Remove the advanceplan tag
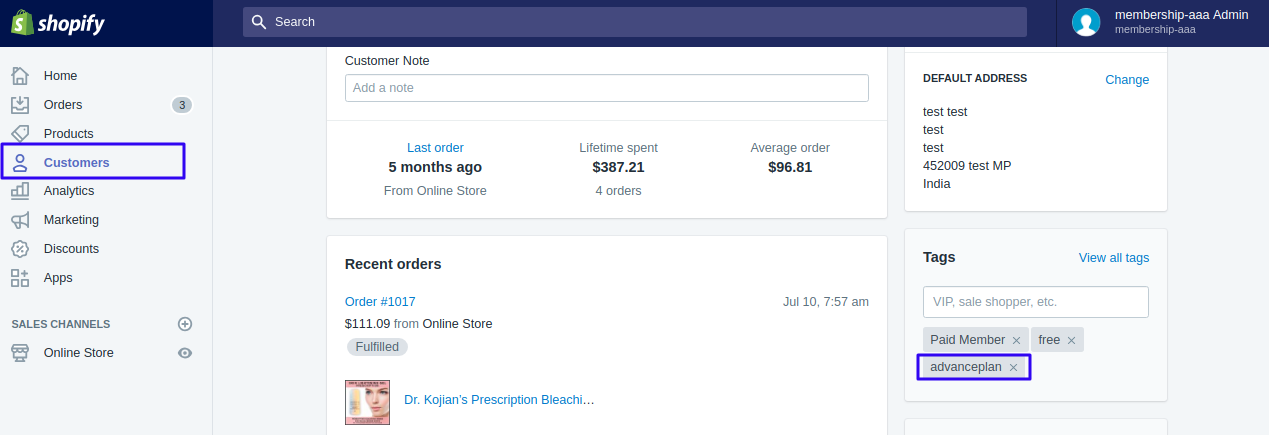The width and height of the screenshot is (1269, 435). click(x=1013, y=368)
